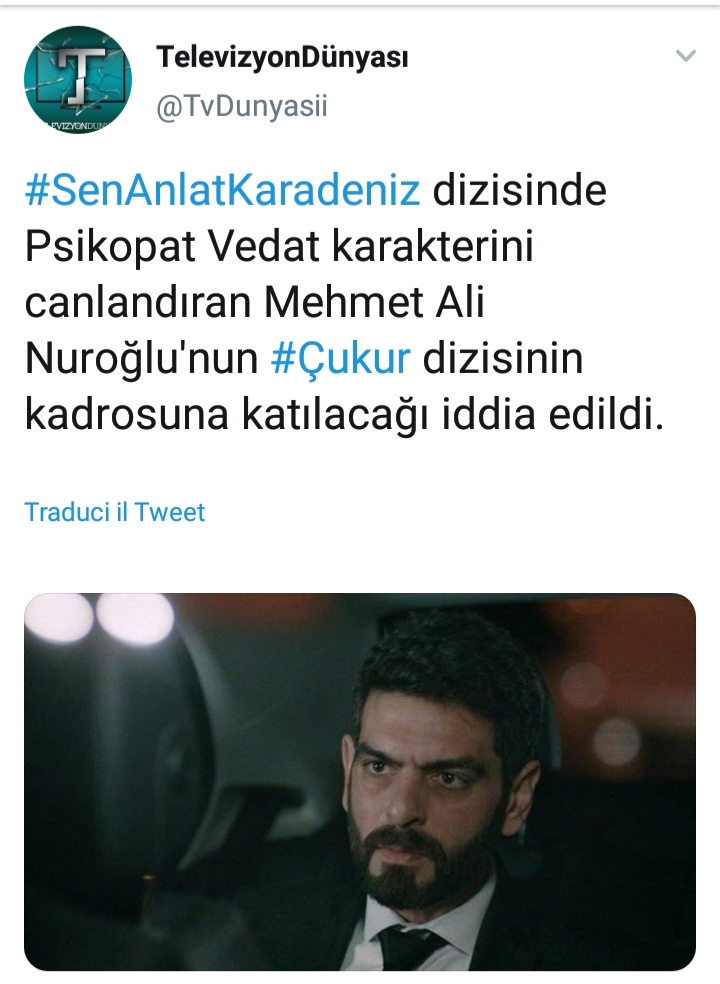This screenshot has height=984, width=720.
Task: Click "Nuroğlu'nun" in the tweet body
Action: click(142, 358)
